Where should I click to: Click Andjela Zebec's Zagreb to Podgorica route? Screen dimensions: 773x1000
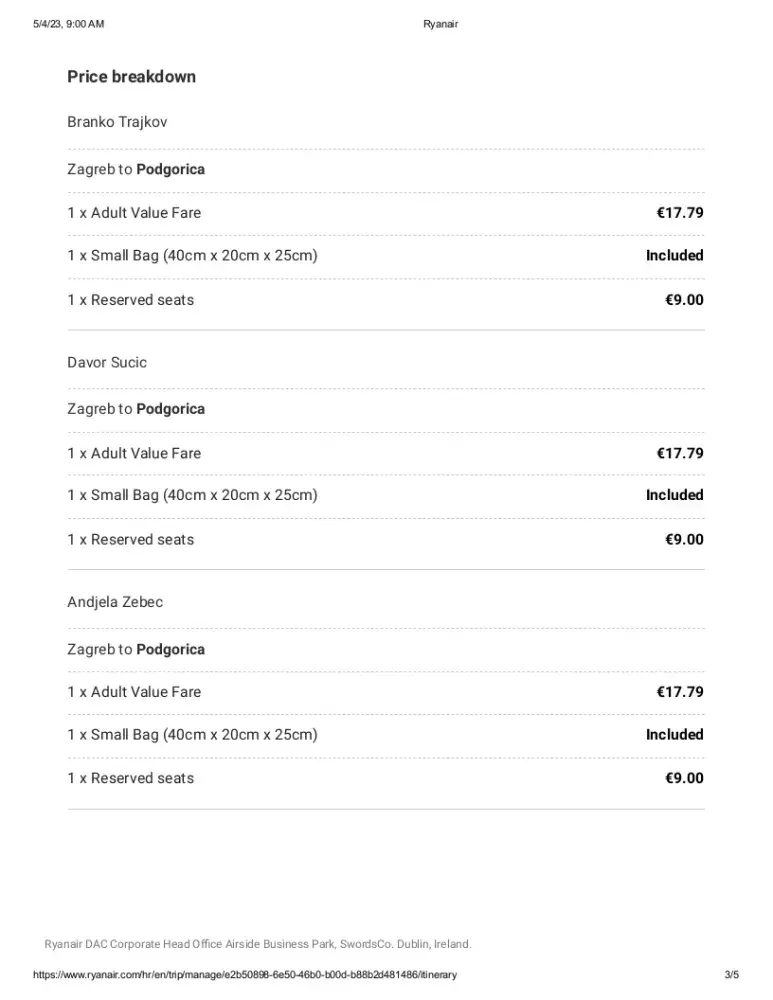click(136, 649)
